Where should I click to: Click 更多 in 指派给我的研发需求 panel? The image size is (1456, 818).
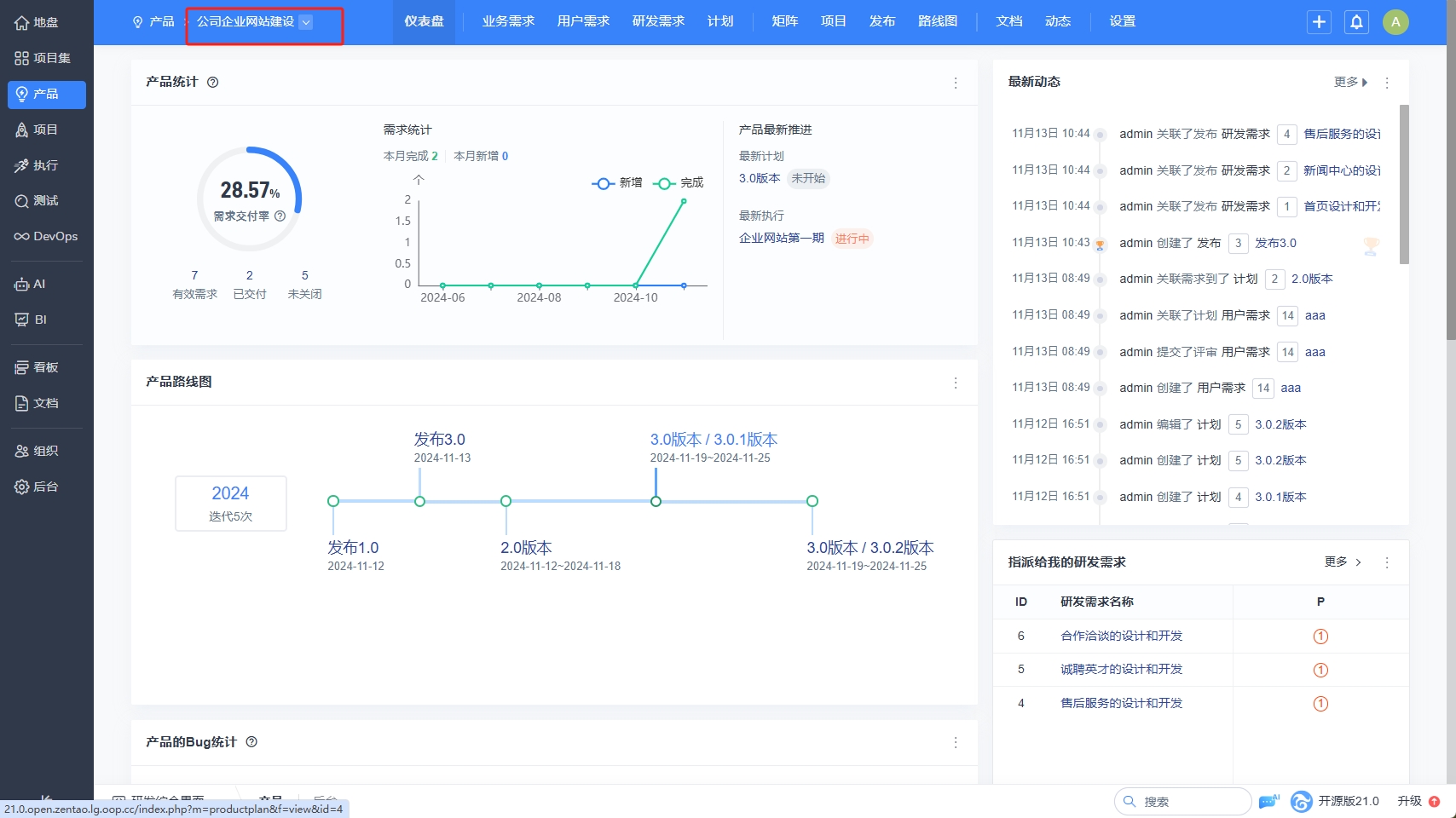coord(1343,562)
